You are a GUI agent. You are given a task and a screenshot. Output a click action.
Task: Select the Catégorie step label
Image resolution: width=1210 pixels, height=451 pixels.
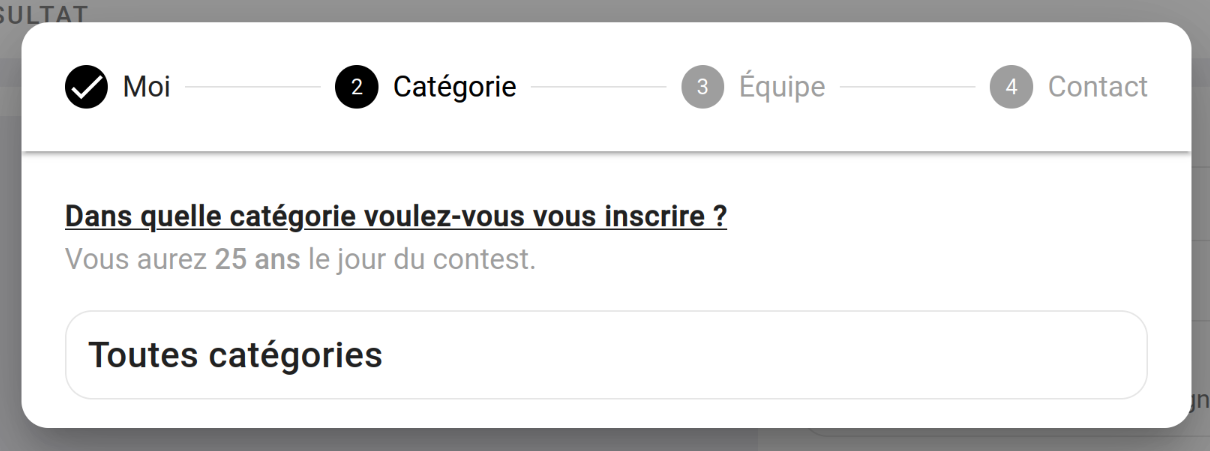pyautogui.click(x=454, y=87)
